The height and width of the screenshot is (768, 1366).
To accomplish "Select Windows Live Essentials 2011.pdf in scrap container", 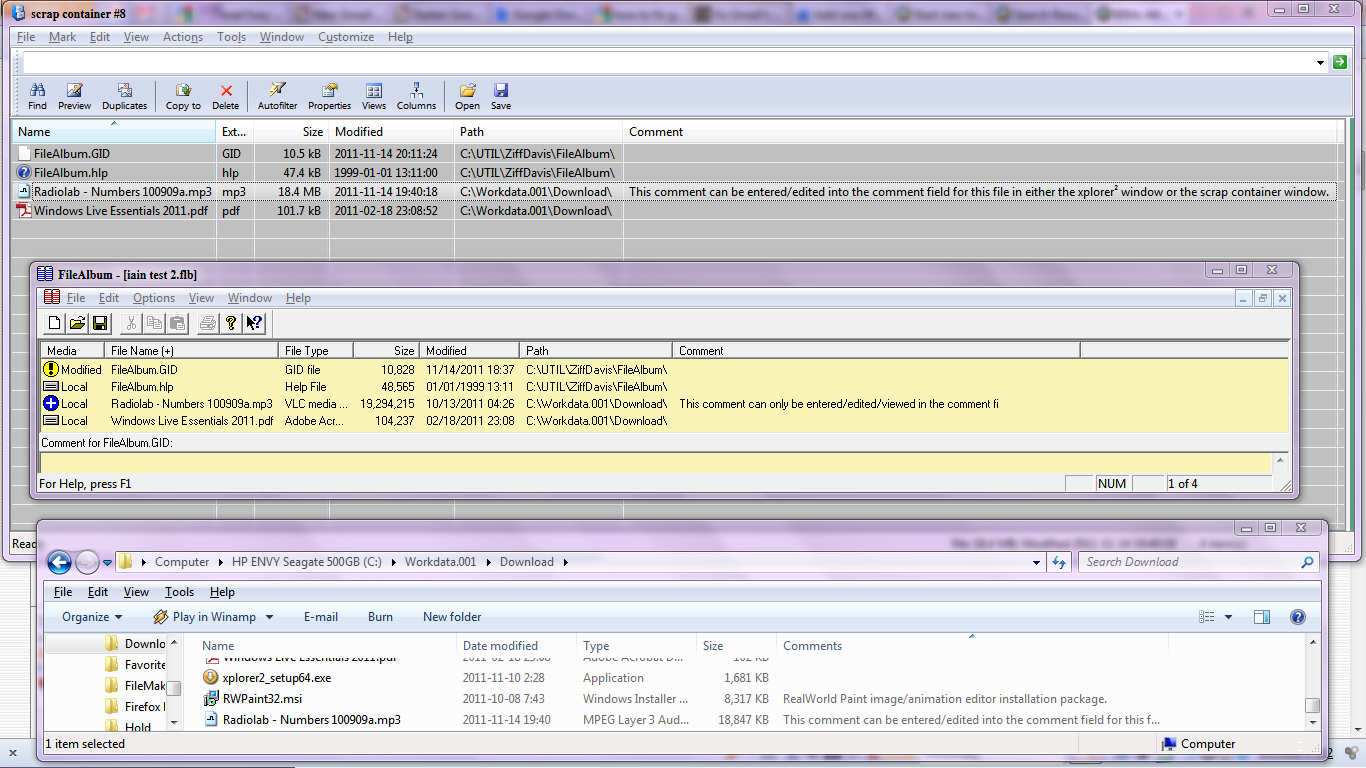I will click(x=674, y=211).
